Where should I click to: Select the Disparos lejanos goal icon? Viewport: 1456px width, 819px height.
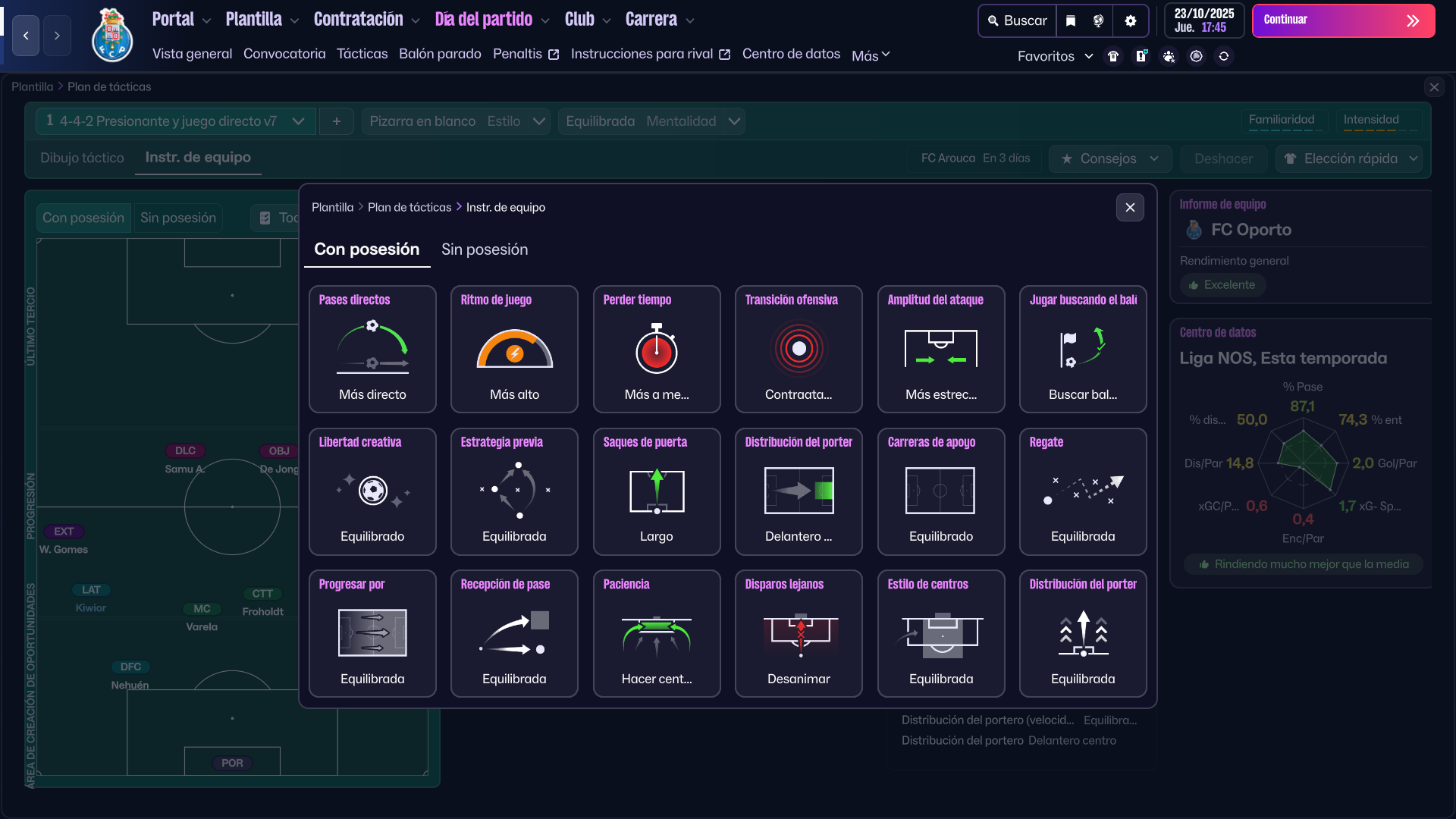799,633
